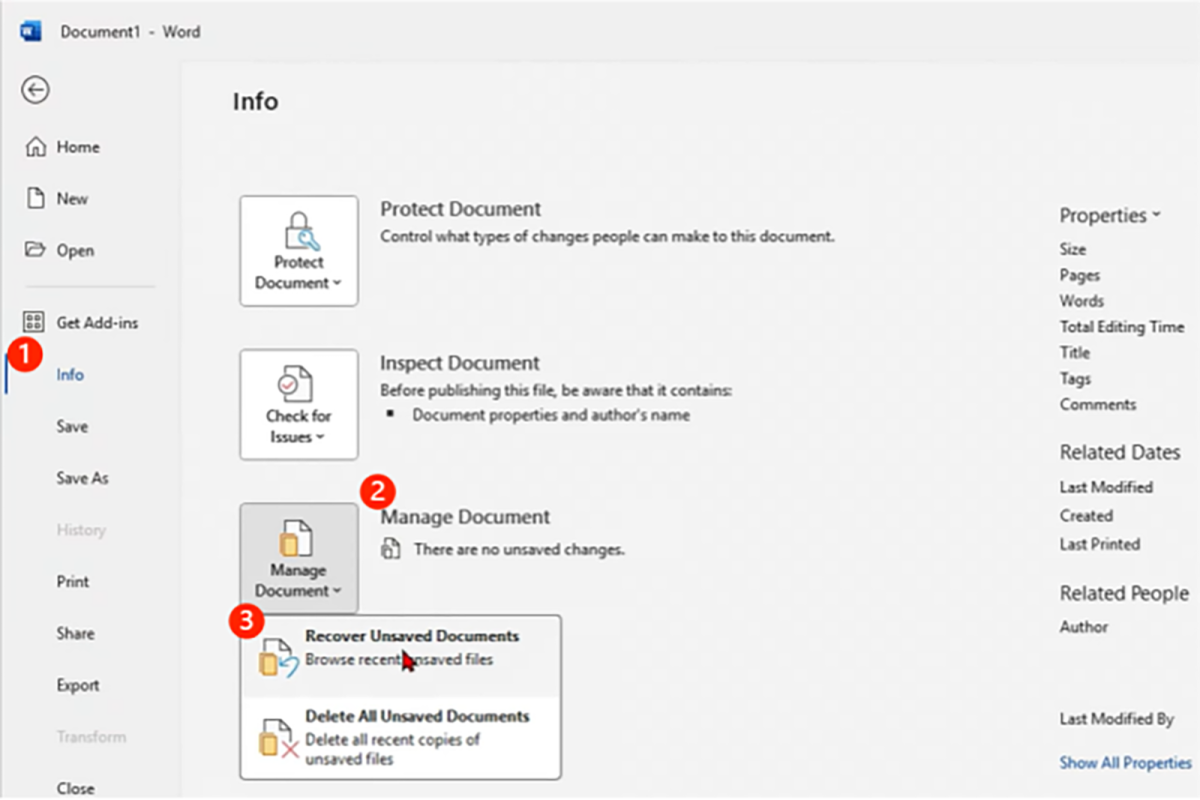Select the Share option in sidebar
The image size is (1200, 800).
[x=76, y=633]
